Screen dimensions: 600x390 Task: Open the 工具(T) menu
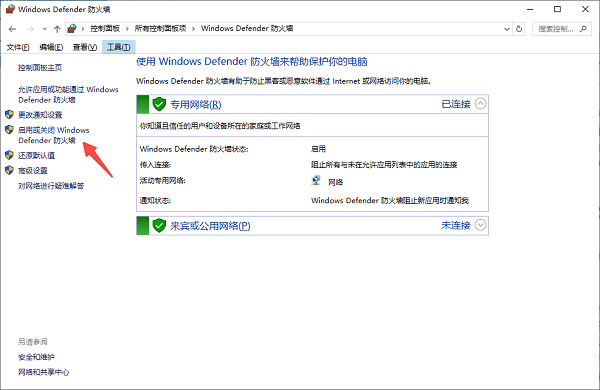118,47
